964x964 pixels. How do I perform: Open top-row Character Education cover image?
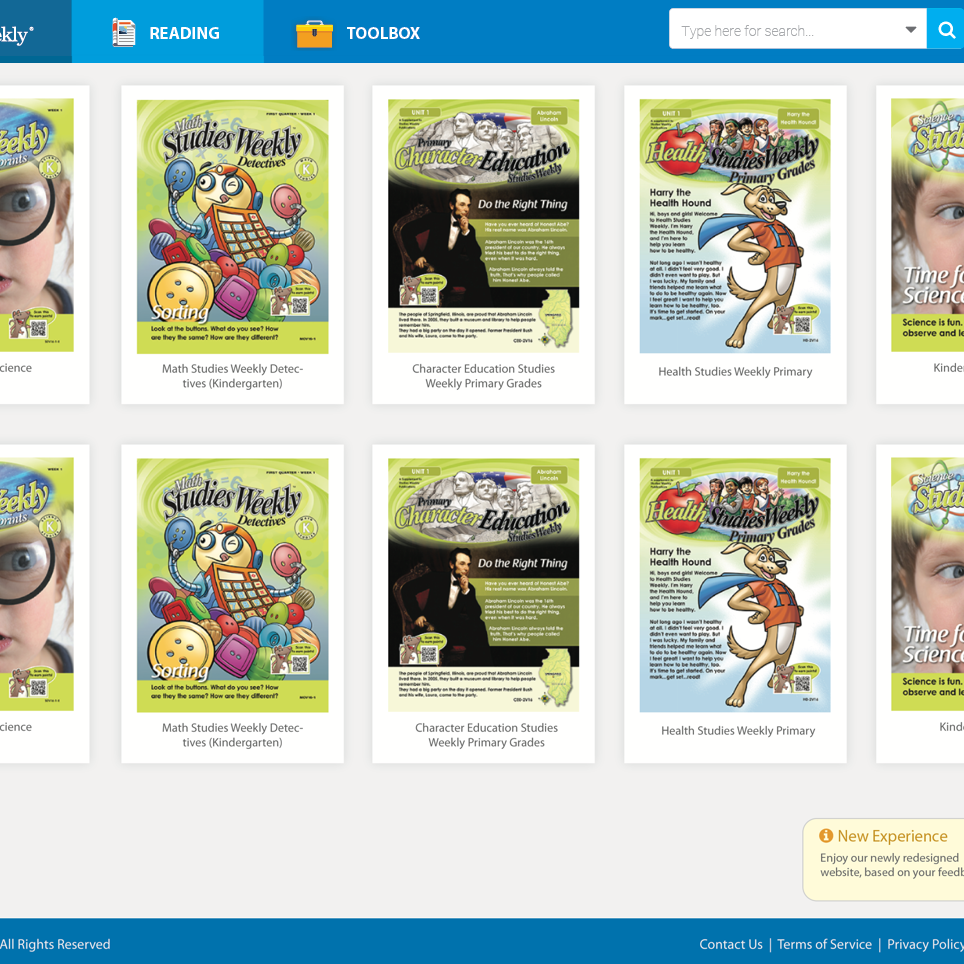pos(483,226)
